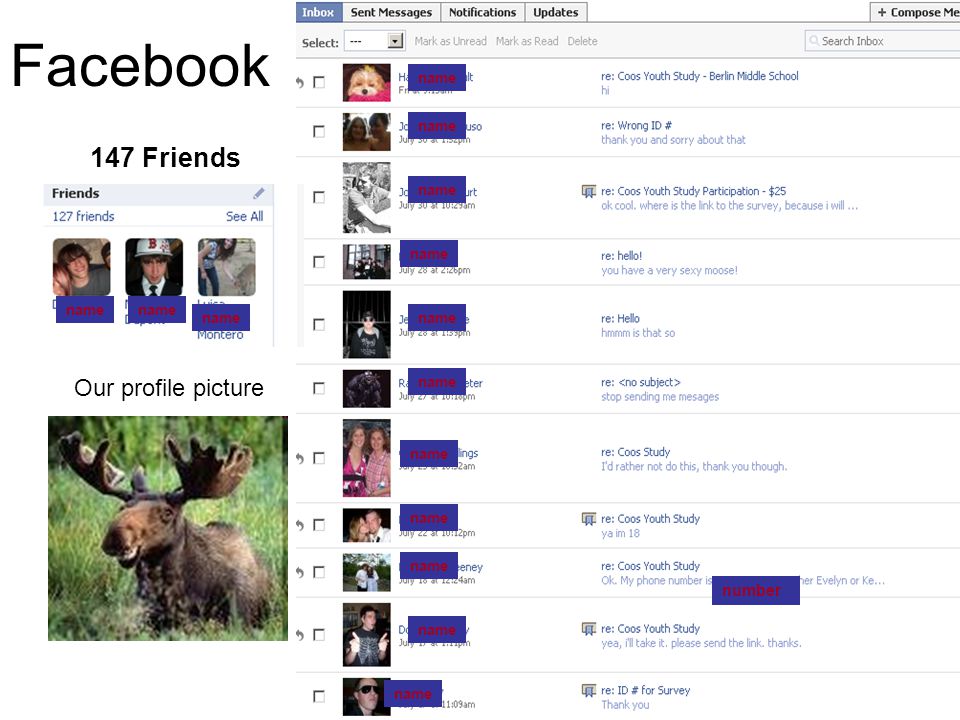Tick checkbox for 're: Coos Study' message
The height and width of the screenshot is (720, 960).
319,458
